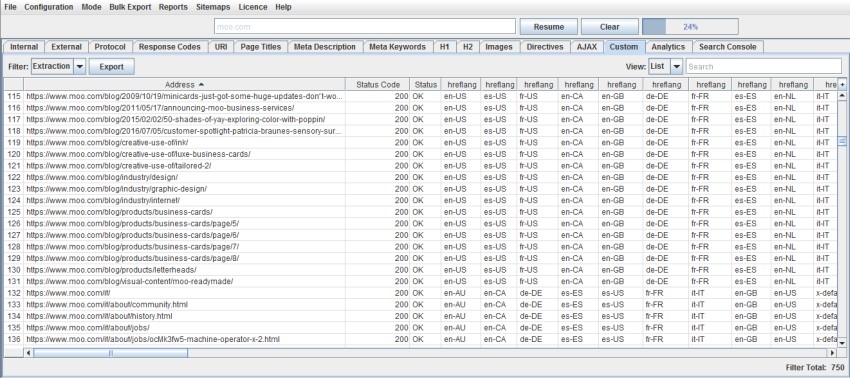Switch to the External tab
The height and width of the screenshot is (378, 850).
66,47
